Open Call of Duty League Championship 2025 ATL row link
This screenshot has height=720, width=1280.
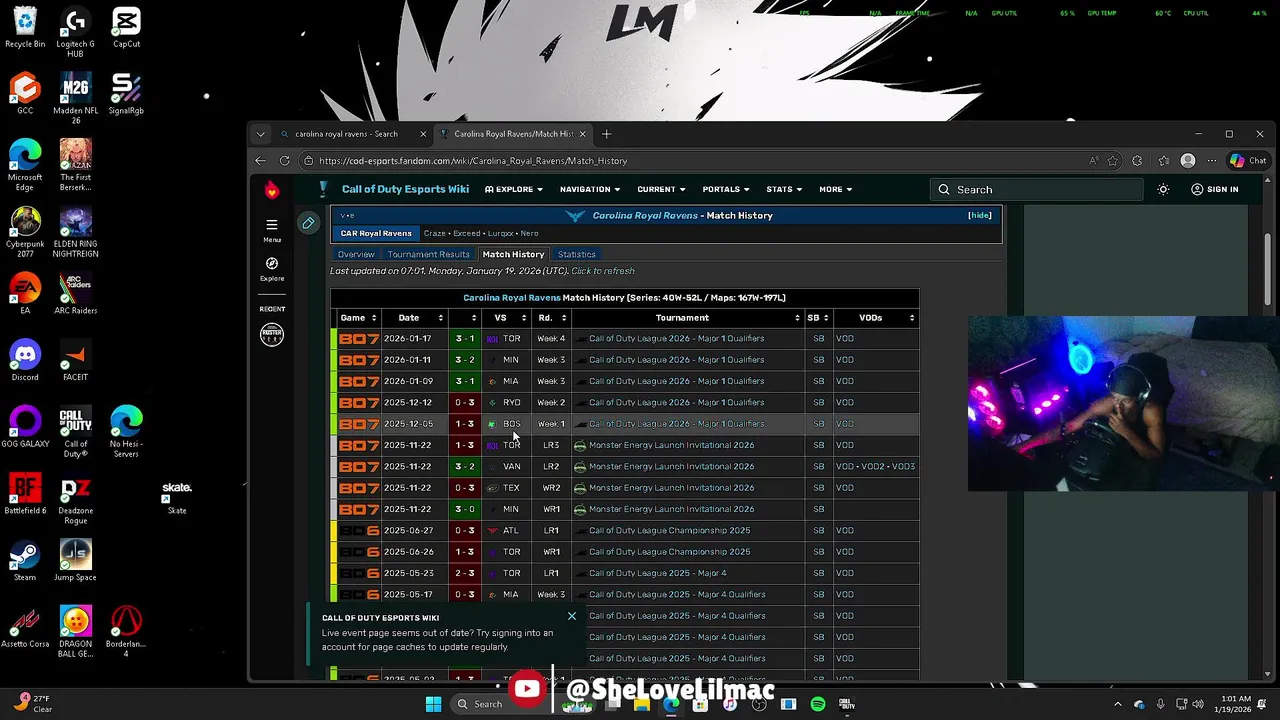[x=669, y=531]
